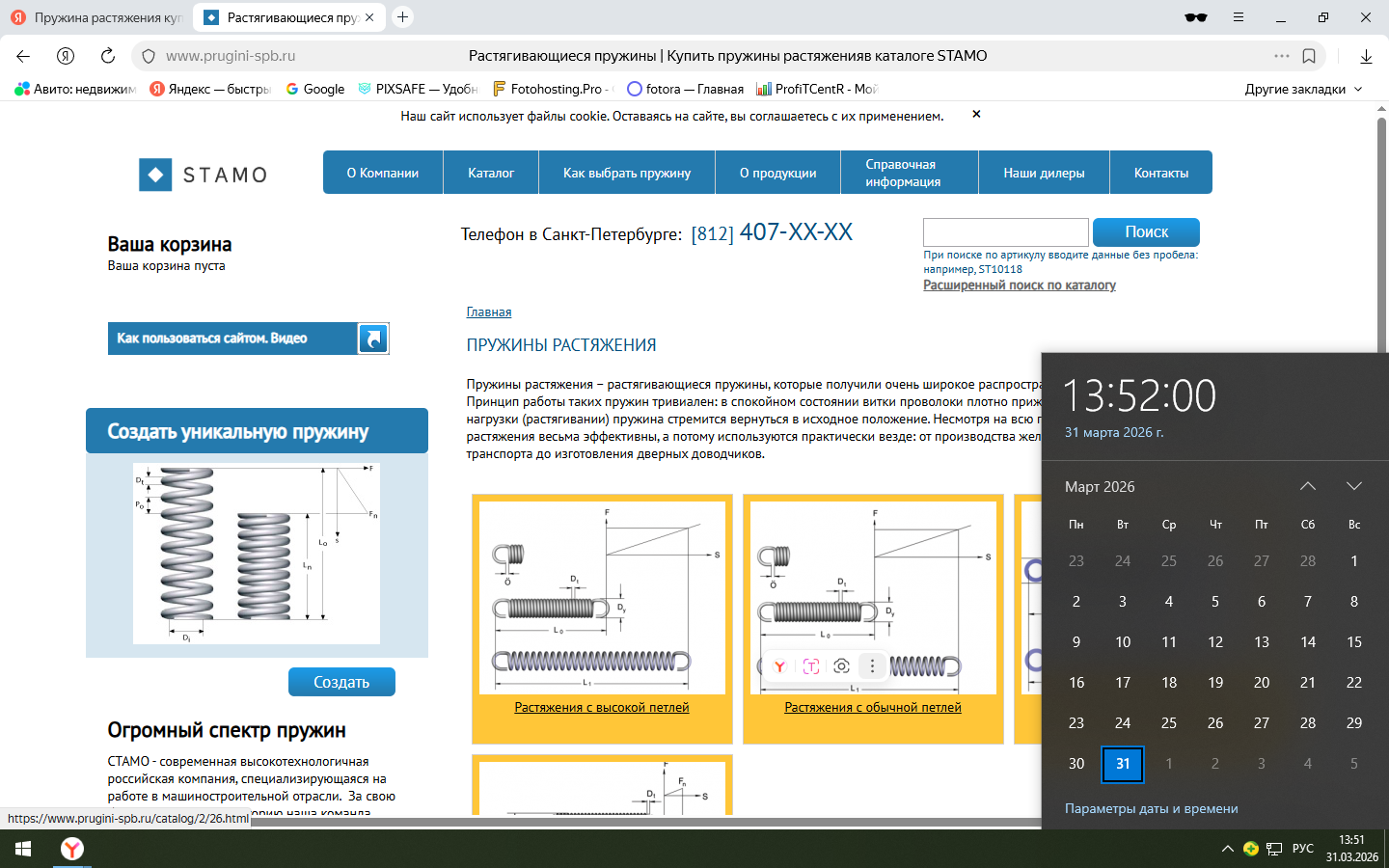Open Растяжения с высокой петлей link
Screen dimensions: 1389x868
[602, 708]
